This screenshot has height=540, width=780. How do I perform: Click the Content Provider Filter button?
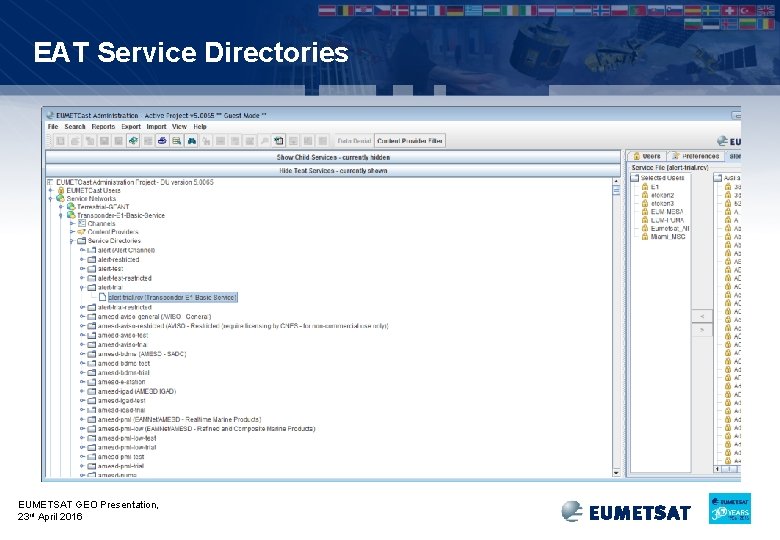[x=410, y=141]
